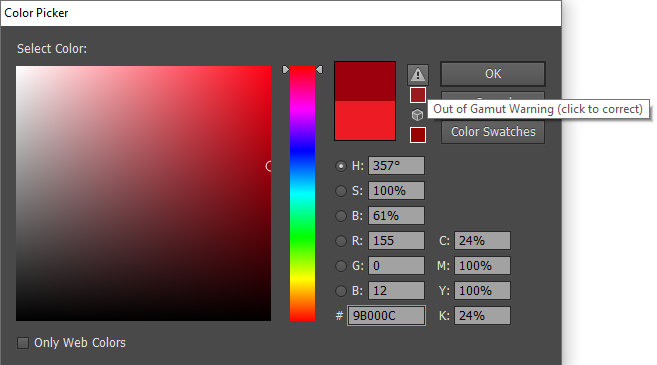Click the original color preview, bottom half
Viewport: 657px width, 365px height.
coord(365,121)
